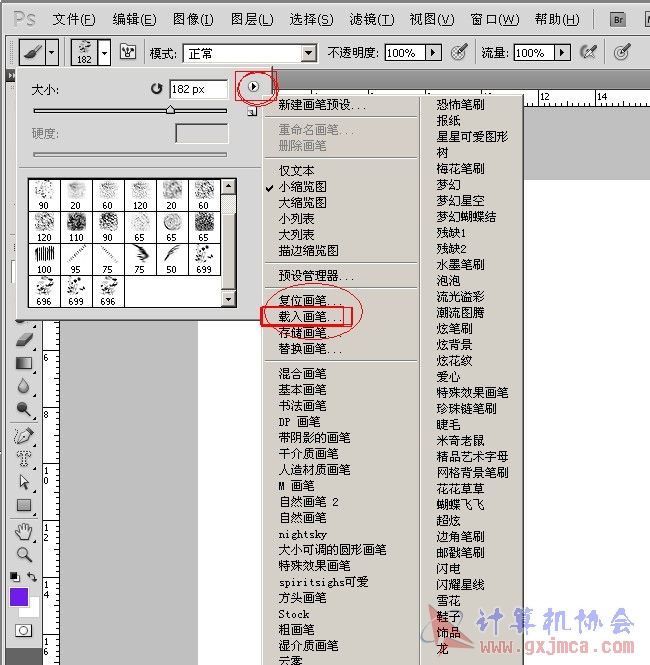
Task: Click the opacity 100% input field
Action: coord(405,53)
